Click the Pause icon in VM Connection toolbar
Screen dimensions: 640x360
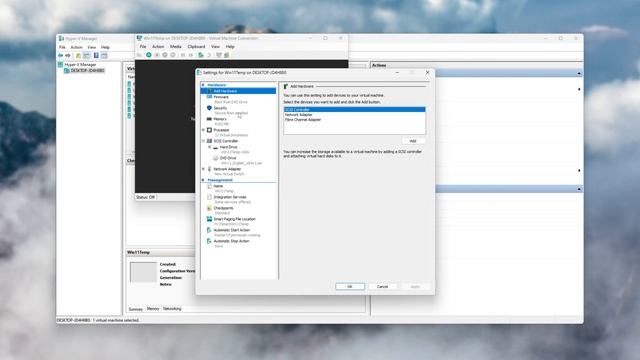tap(183, 55)
